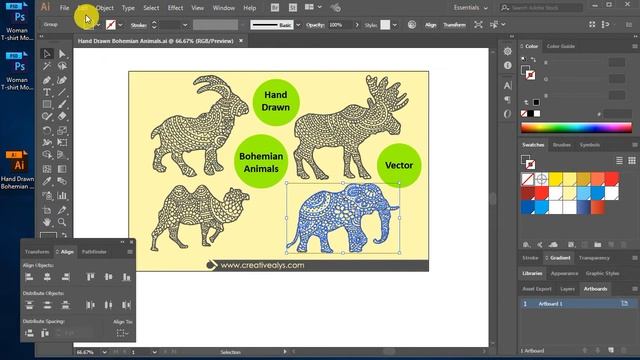
Task: Open the stroke weight dropdown
Action: (185, 25)
